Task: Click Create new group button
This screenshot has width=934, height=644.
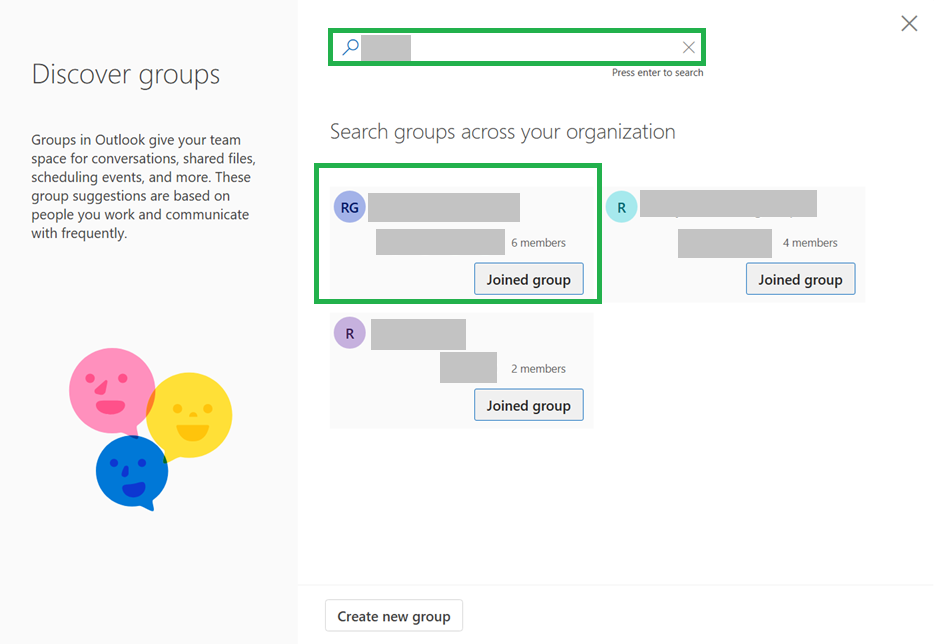Action: click(394, 615)
